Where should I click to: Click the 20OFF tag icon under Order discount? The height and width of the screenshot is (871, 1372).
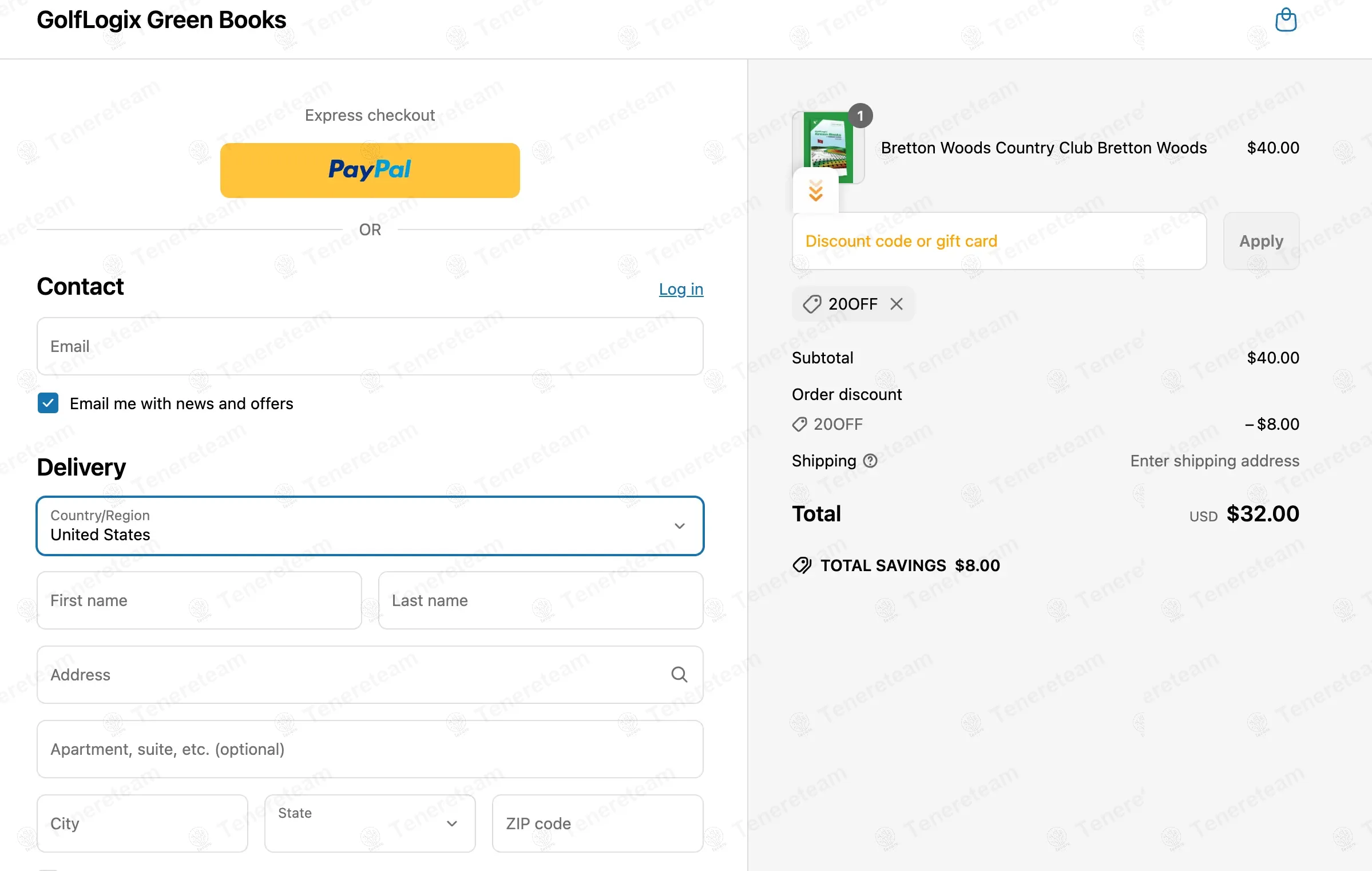tap(799, 424)
